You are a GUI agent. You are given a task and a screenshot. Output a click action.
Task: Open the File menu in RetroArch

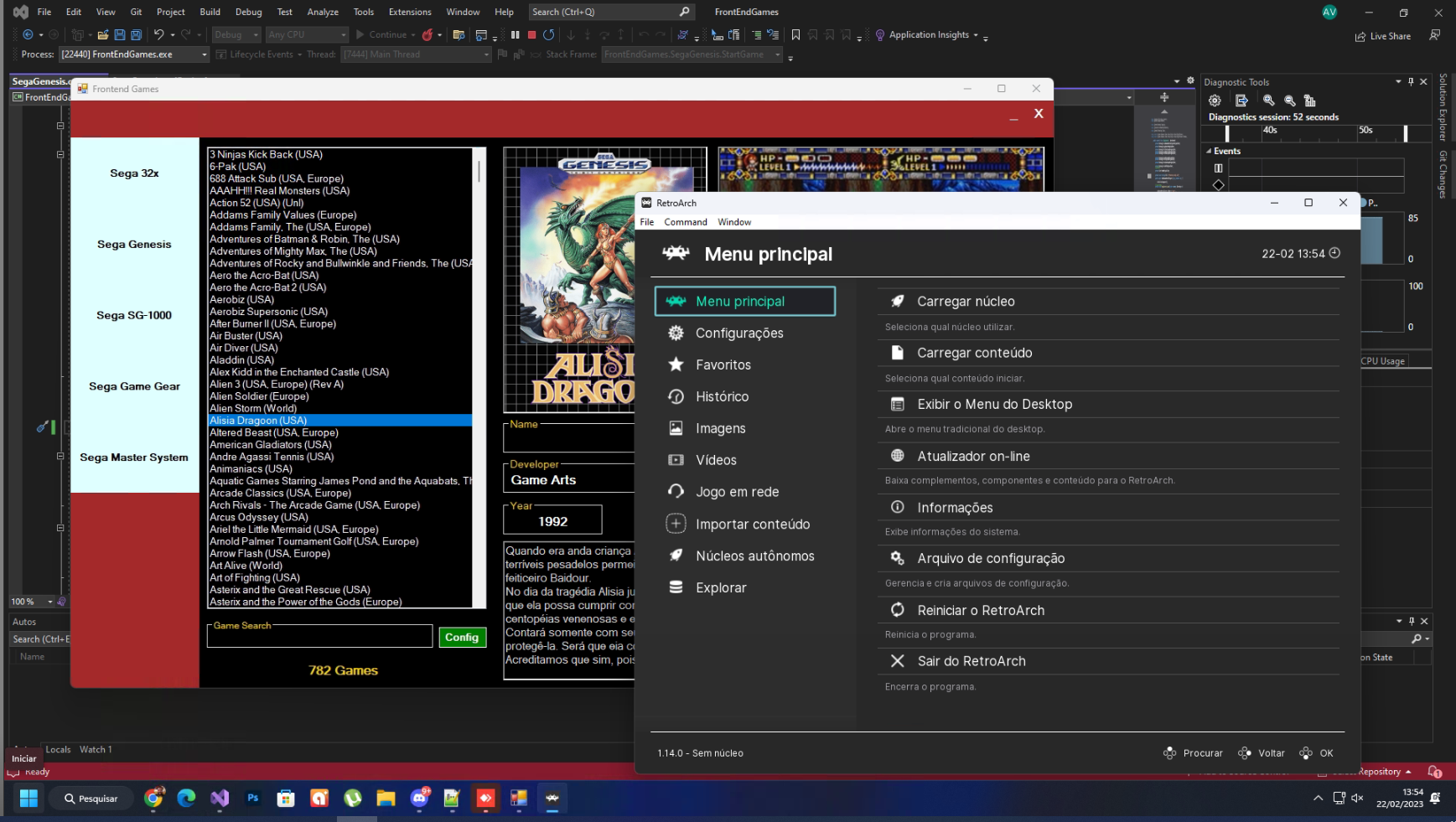(x=647, y=222)
